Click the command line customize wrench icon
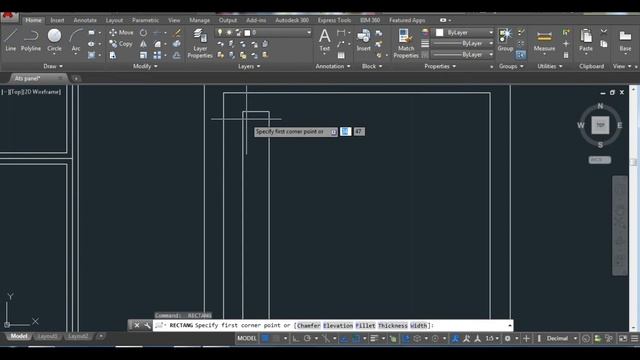This screenshot has height=360, width=640. (147, 325)
